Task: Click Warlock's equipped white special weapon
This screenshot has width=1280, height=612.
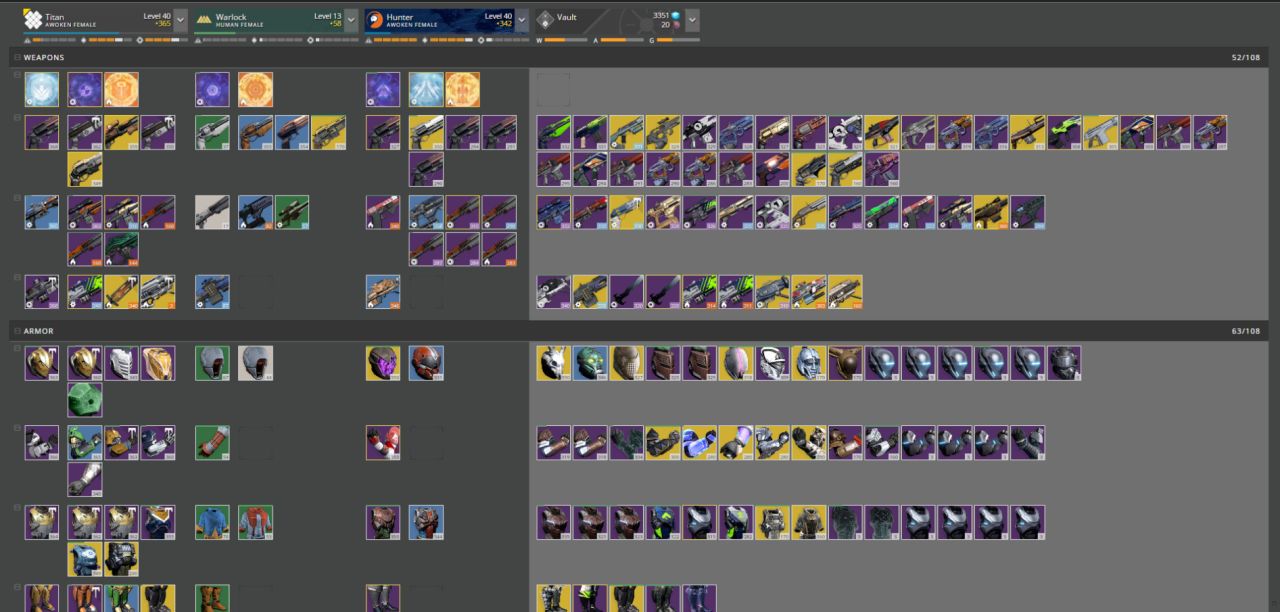Action: [212, 212]
